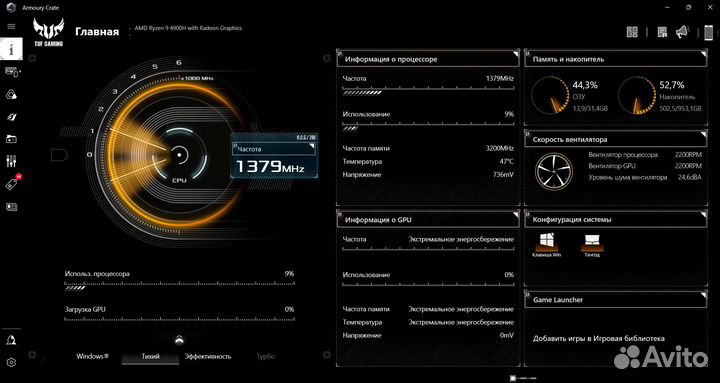This screenshot has width=720, height=383.
Task: Expand corner arrow of the Частота gauge popup
Action: point(312,146)
